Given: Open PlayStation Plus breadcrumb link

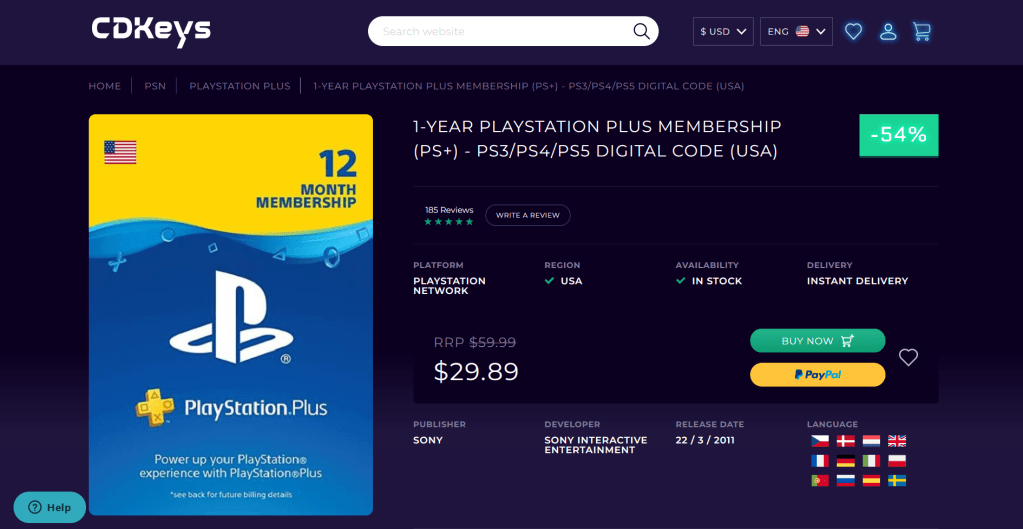Looking at the screenshot, I should (240, 86).
